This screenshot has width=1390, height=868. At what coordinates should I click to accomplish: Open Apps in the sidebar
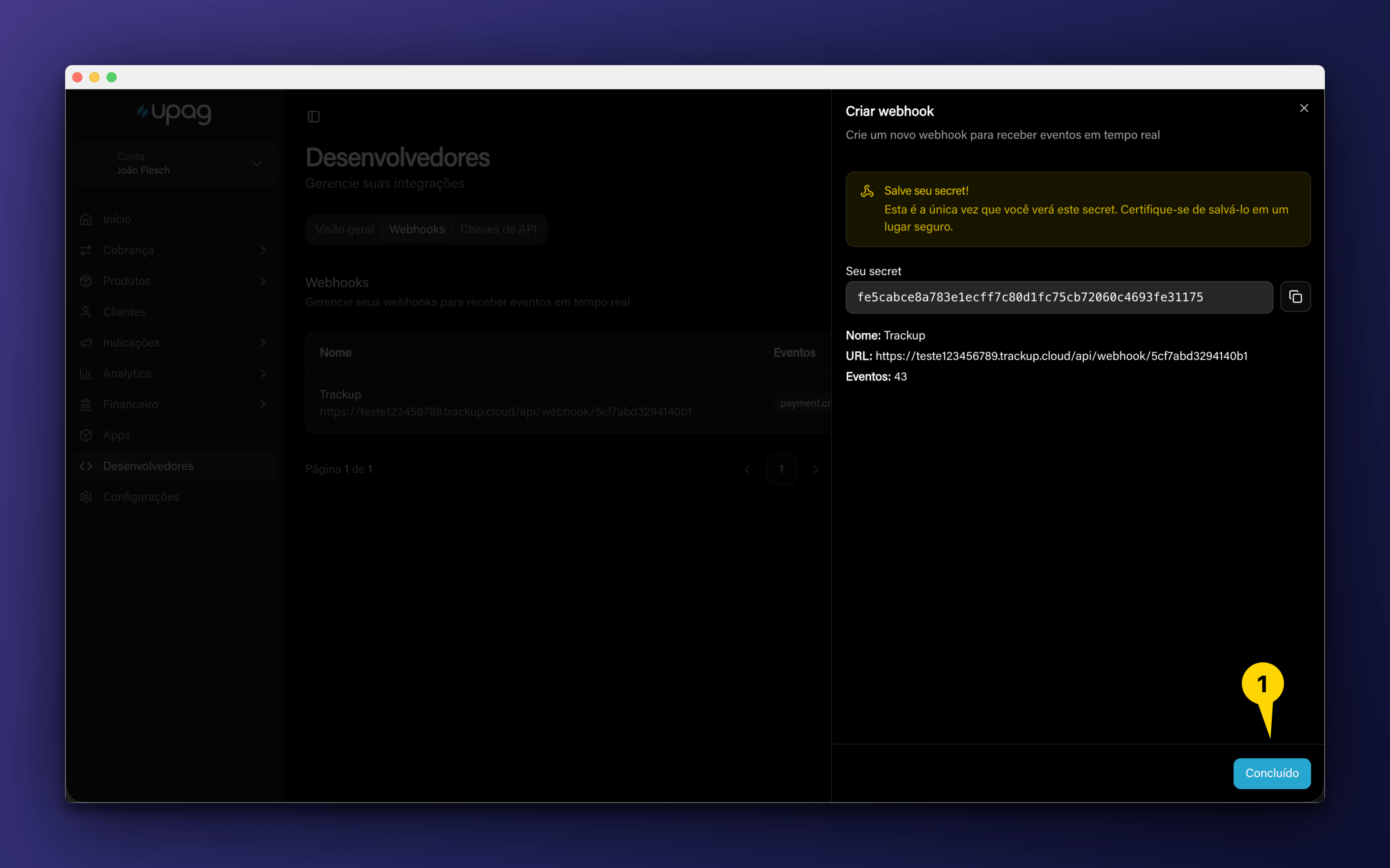pos(174,435)
